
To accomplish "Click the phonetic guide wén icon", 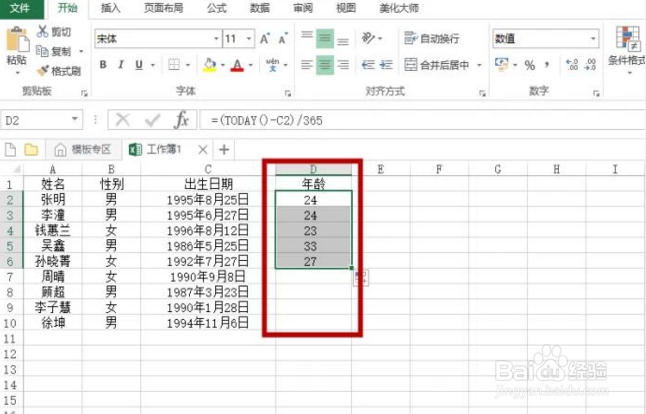I will (x=272, y=65).
